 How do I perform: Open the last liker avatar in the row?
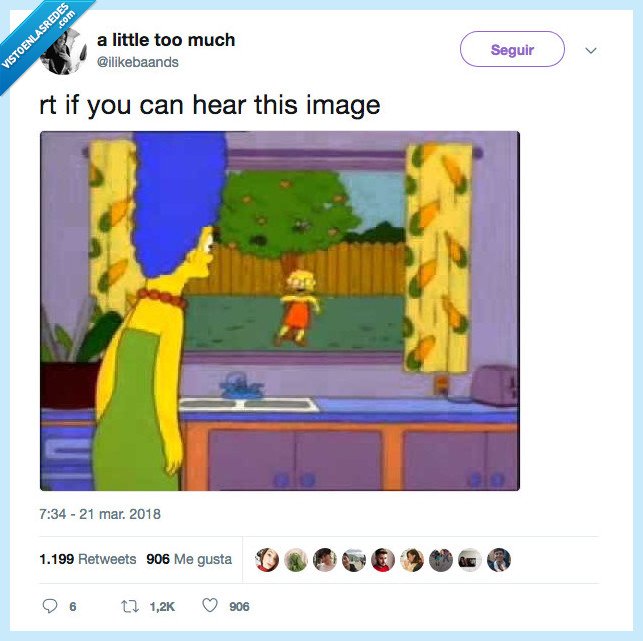pyautogui.click(x=499, y=560)
